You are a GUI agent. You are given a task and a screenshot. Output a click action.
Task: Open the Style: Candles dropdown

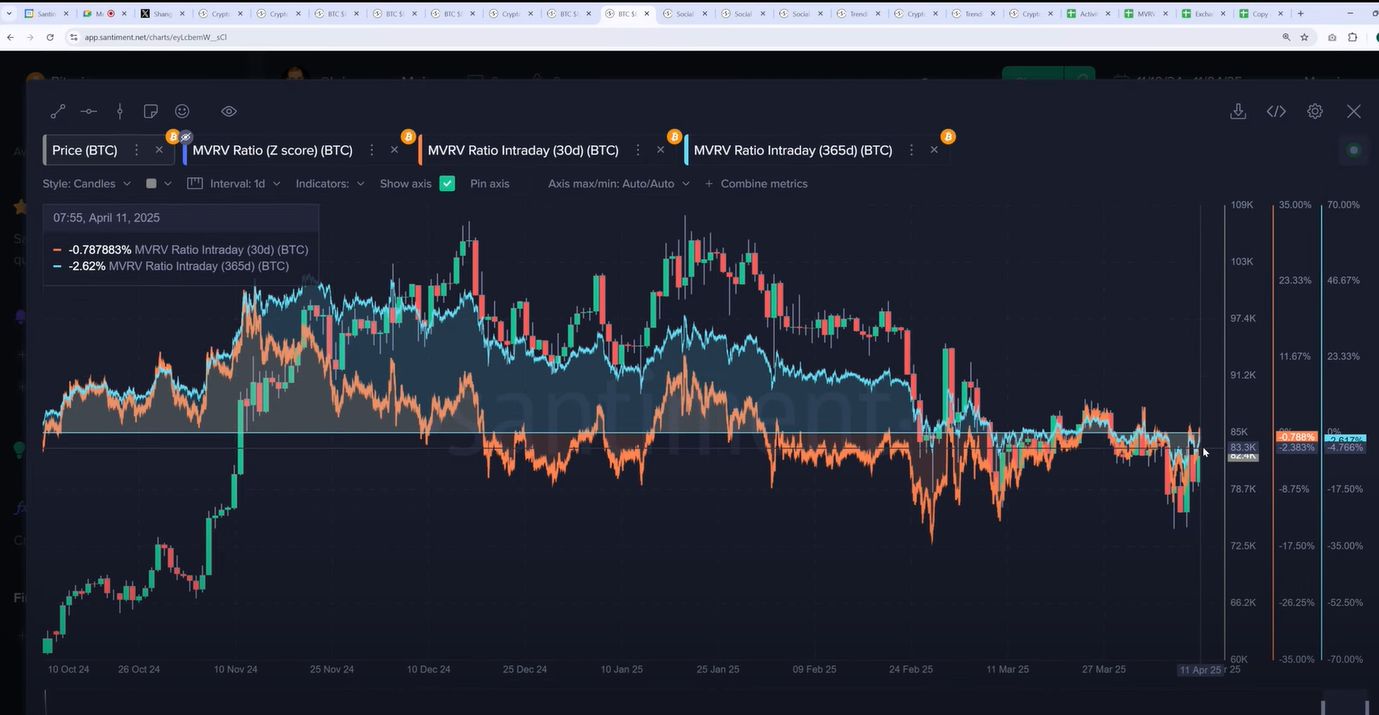87,184
